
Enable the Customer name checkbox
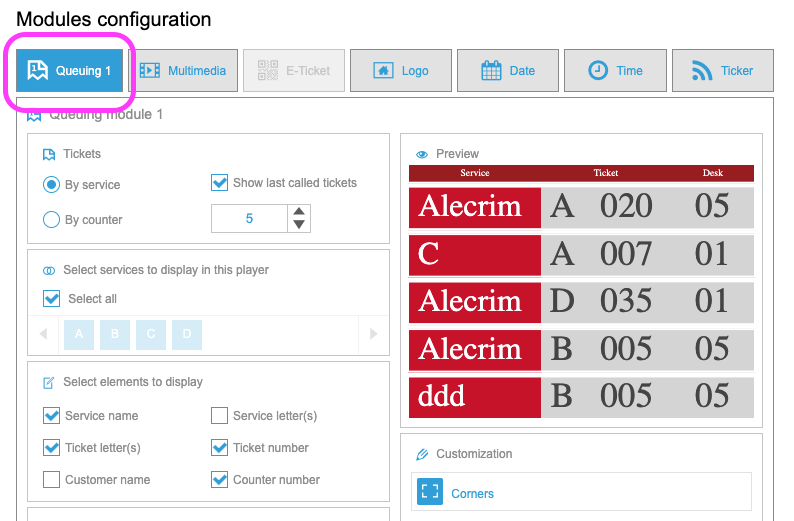52,480
